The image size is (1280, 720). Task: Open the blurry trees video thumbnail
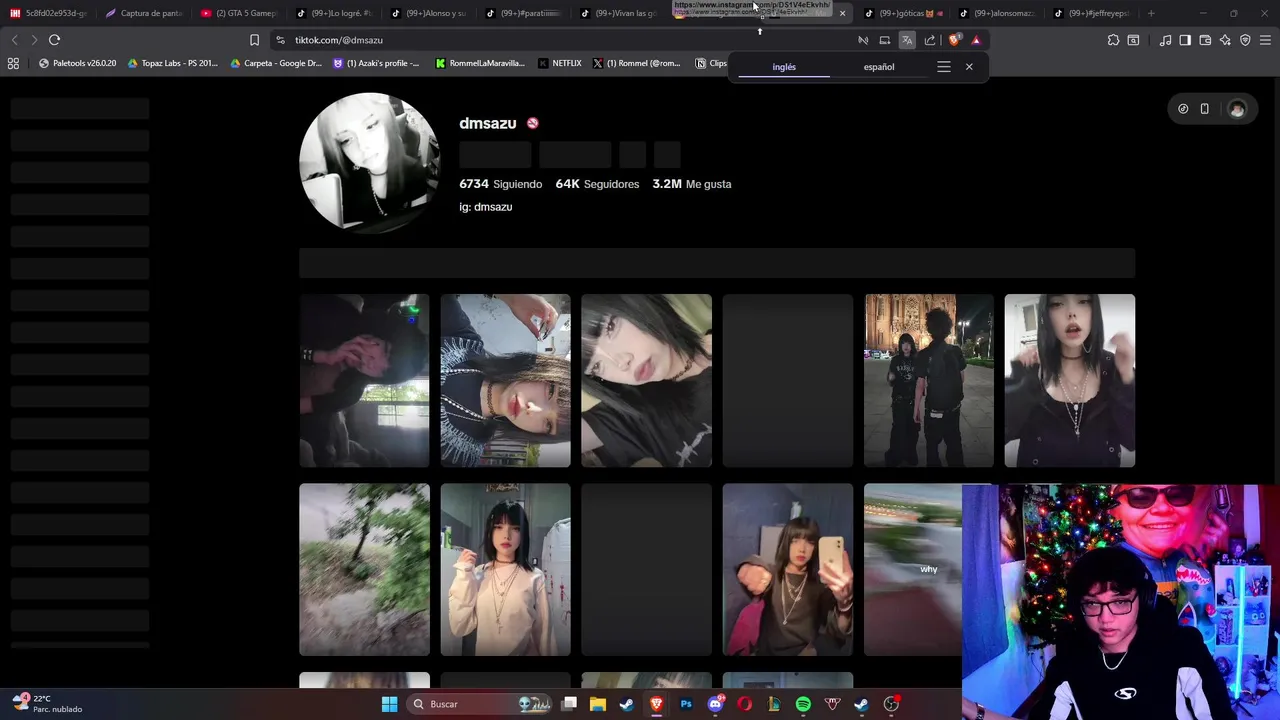pyautogui.click(x=364, y=570)
